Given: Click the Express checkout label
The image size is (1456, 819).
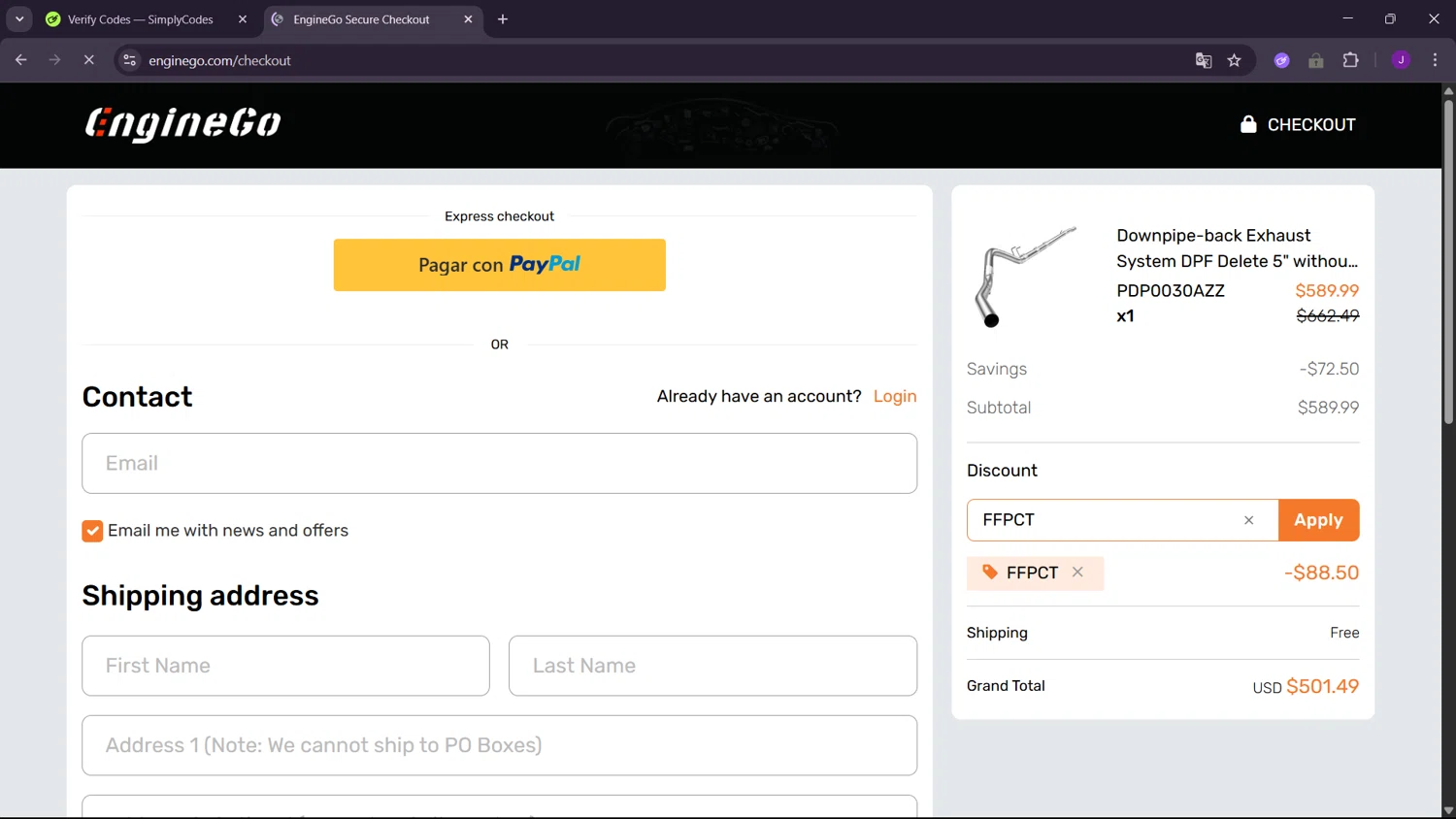Looking at the screenshot, I should coord(499,216).
